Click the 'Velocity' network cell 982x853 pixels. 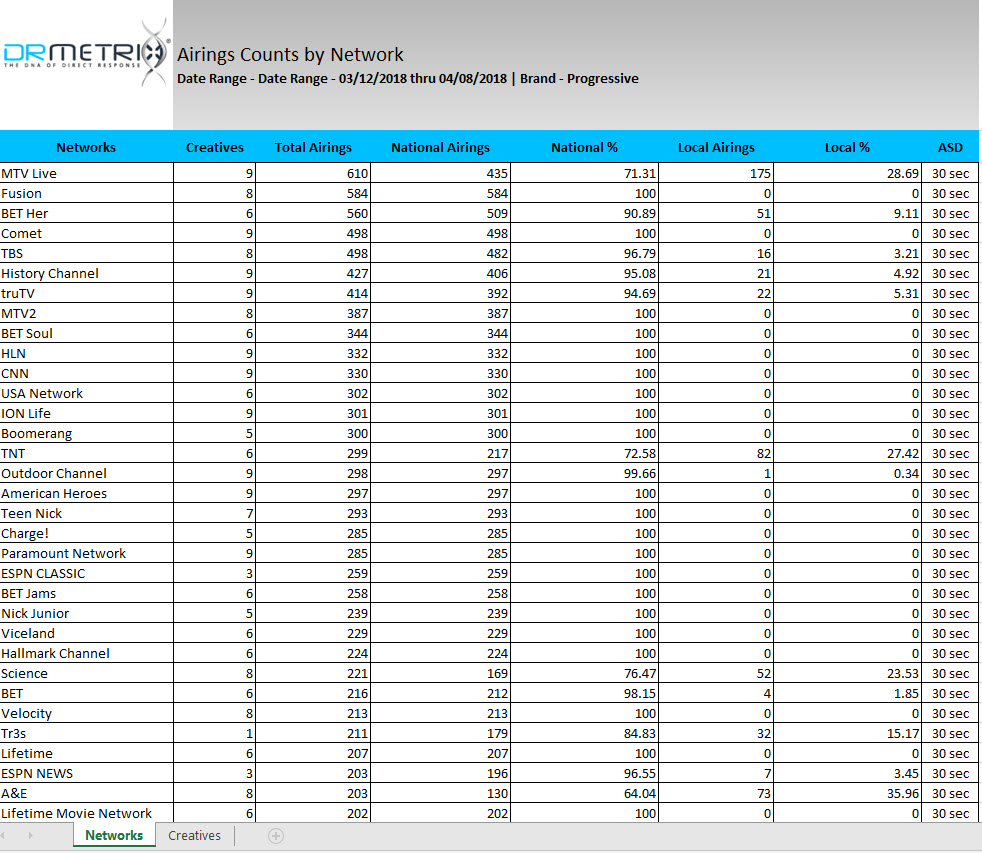coord(86,714)
